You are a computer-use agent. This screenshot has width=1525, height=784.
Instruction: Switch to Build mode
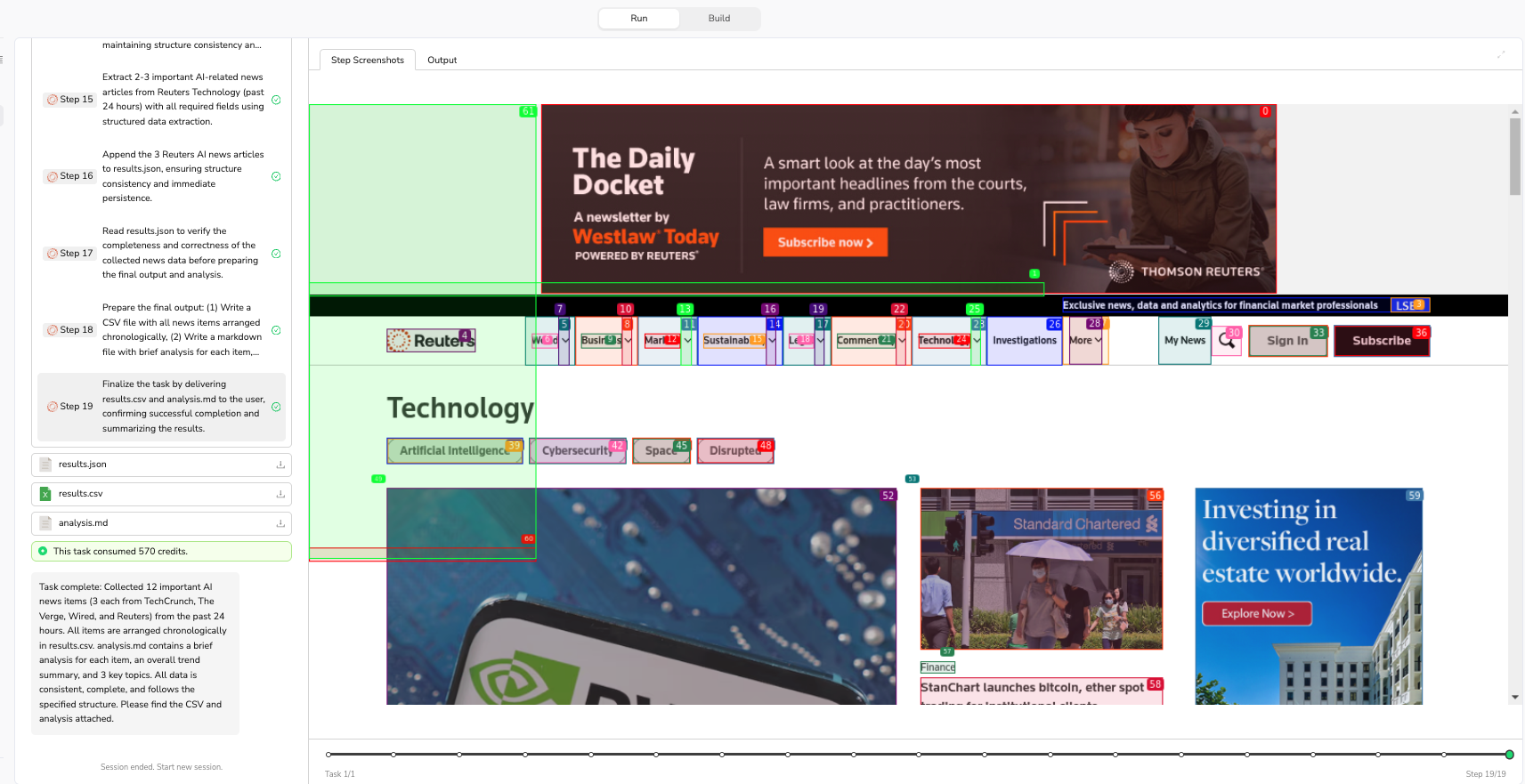719,19
